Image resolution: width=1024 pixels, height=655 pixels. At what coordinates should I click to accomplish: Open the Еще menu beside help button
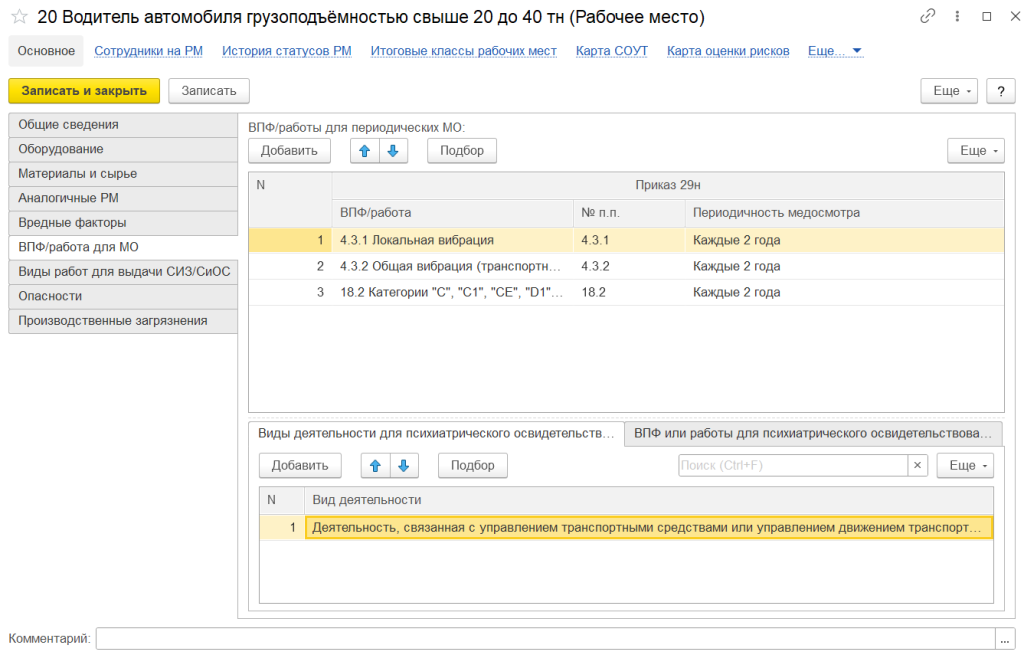(x=948, y=91)
